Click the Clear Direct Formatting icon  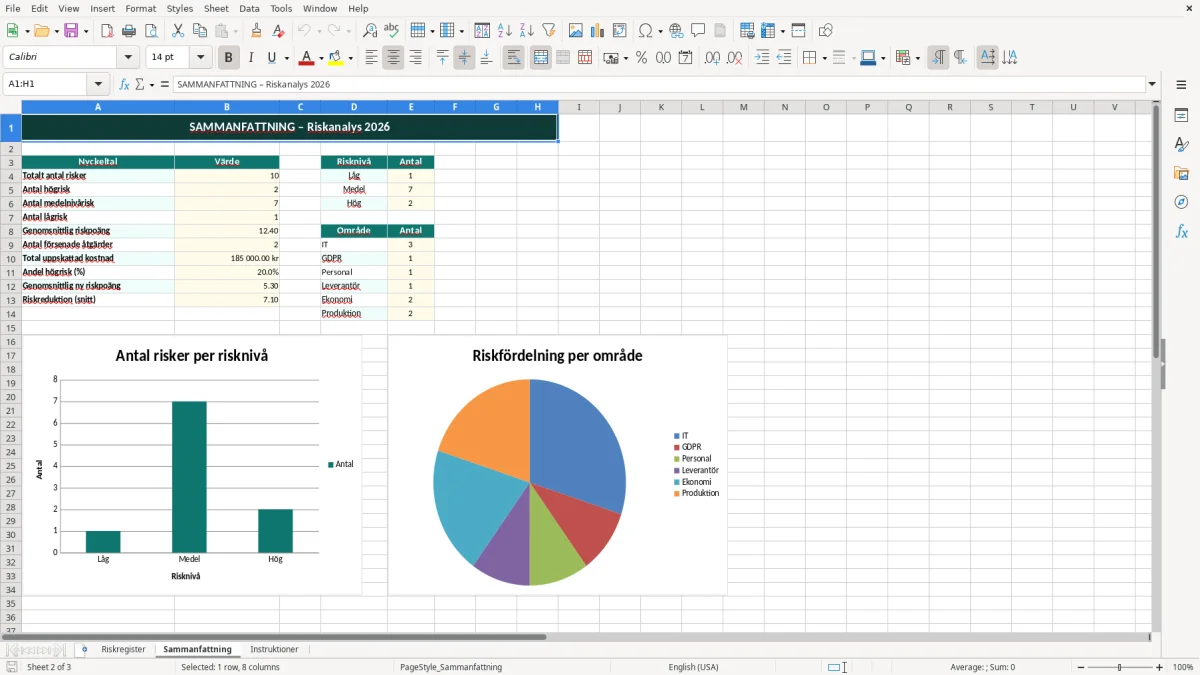(x=279, y=31)
